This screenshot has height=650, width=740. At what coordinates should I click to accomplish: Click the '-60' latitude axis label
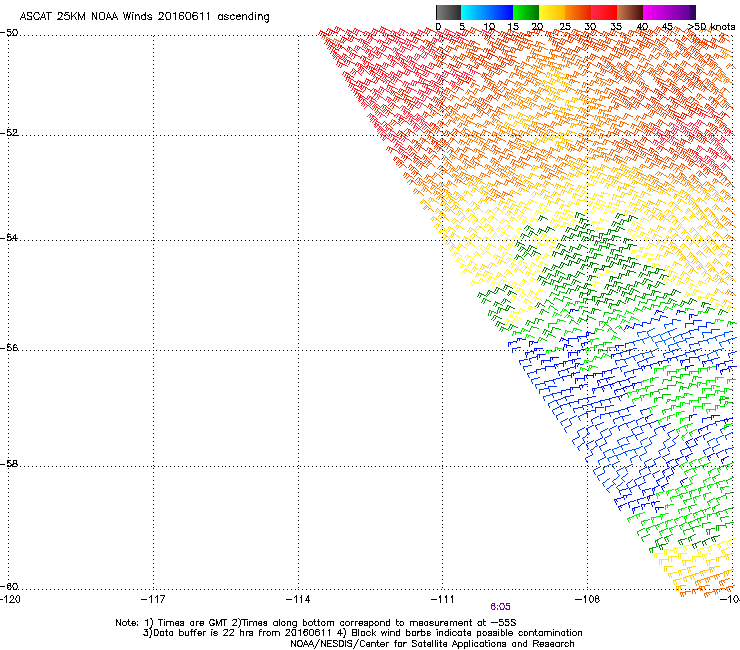(x=9, y=586)
